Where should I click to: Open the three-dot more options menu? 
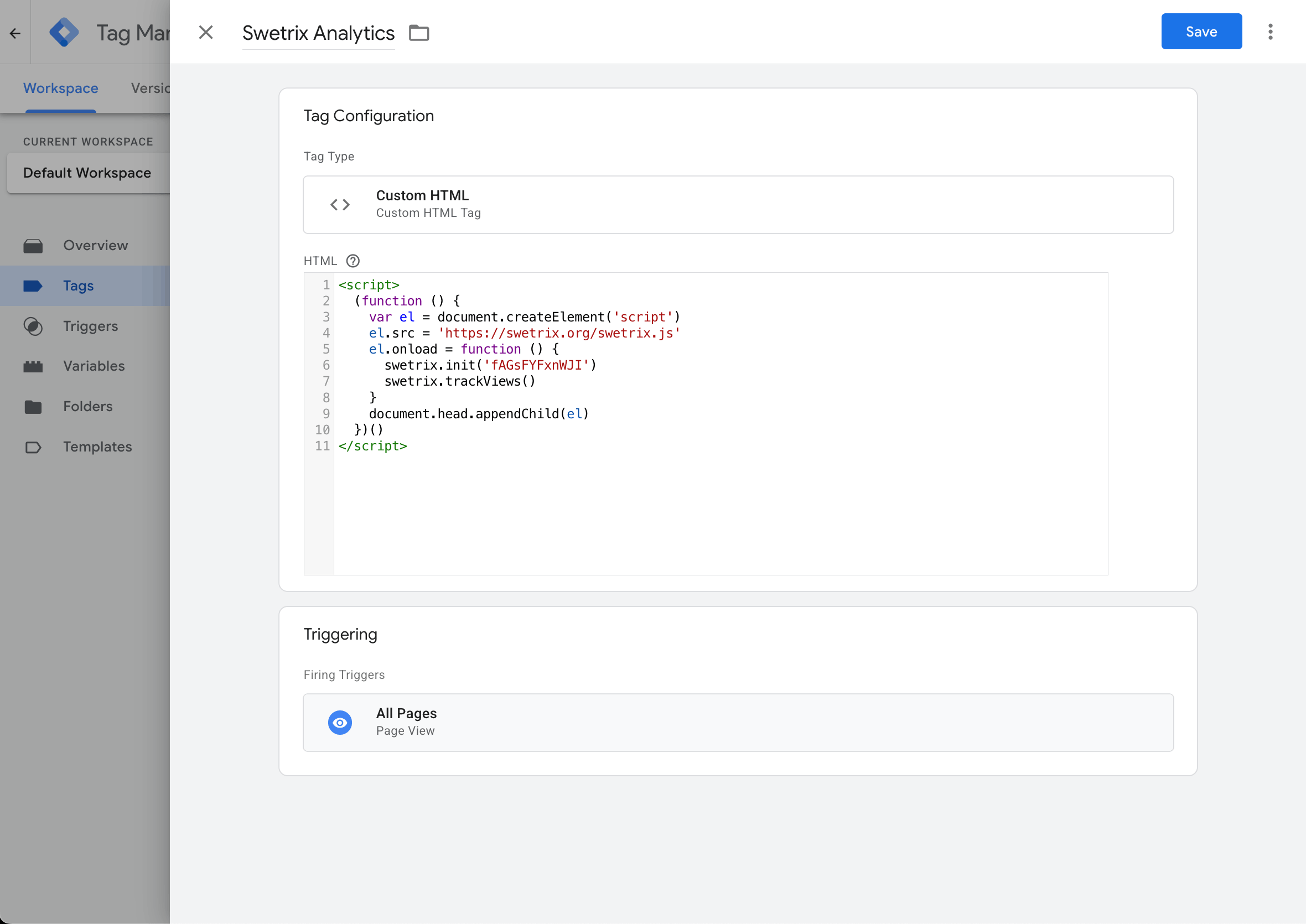coord(1270,32)
